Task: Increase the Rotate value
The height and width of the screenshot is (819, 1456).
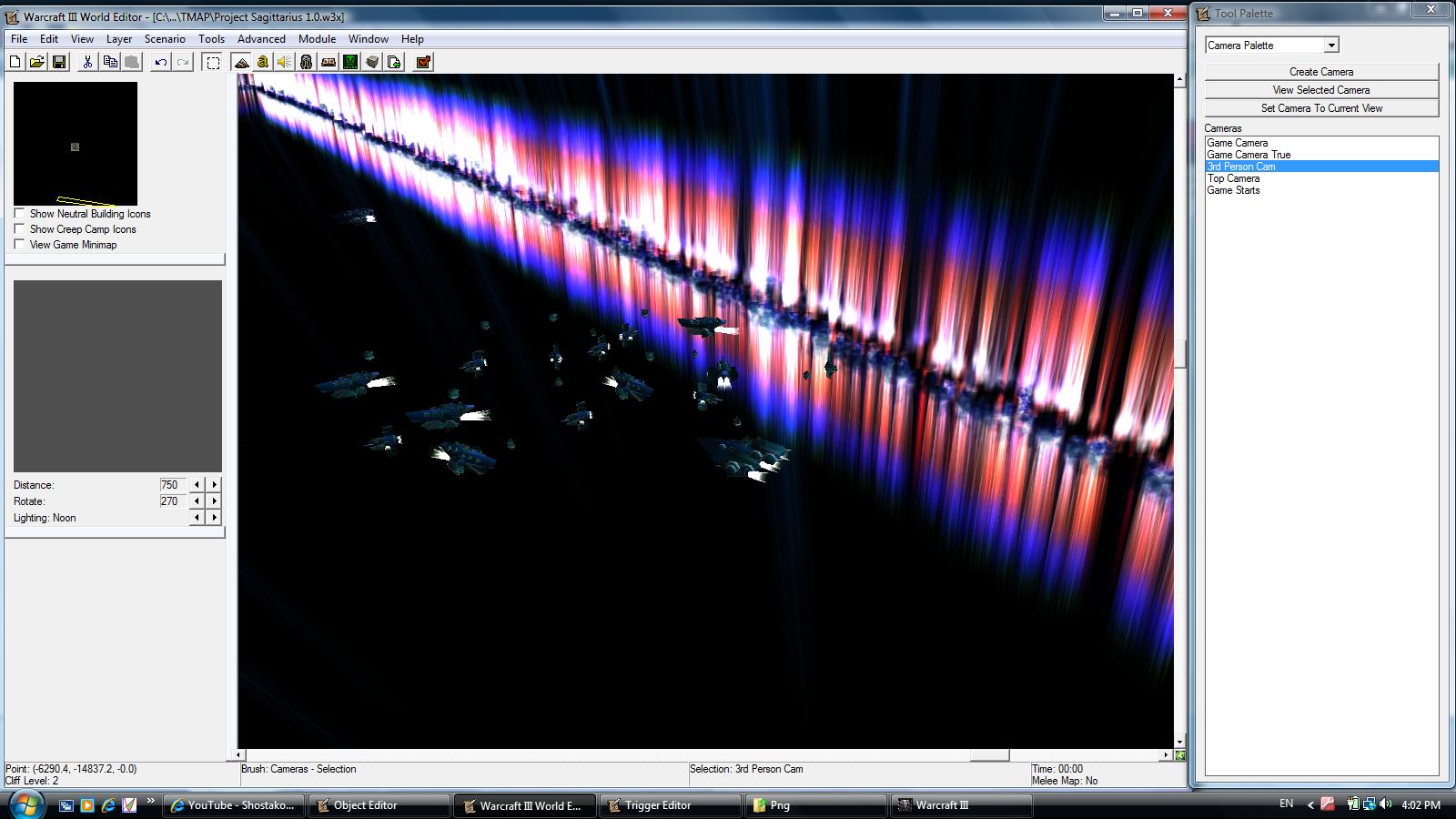Action: point(214,501)
